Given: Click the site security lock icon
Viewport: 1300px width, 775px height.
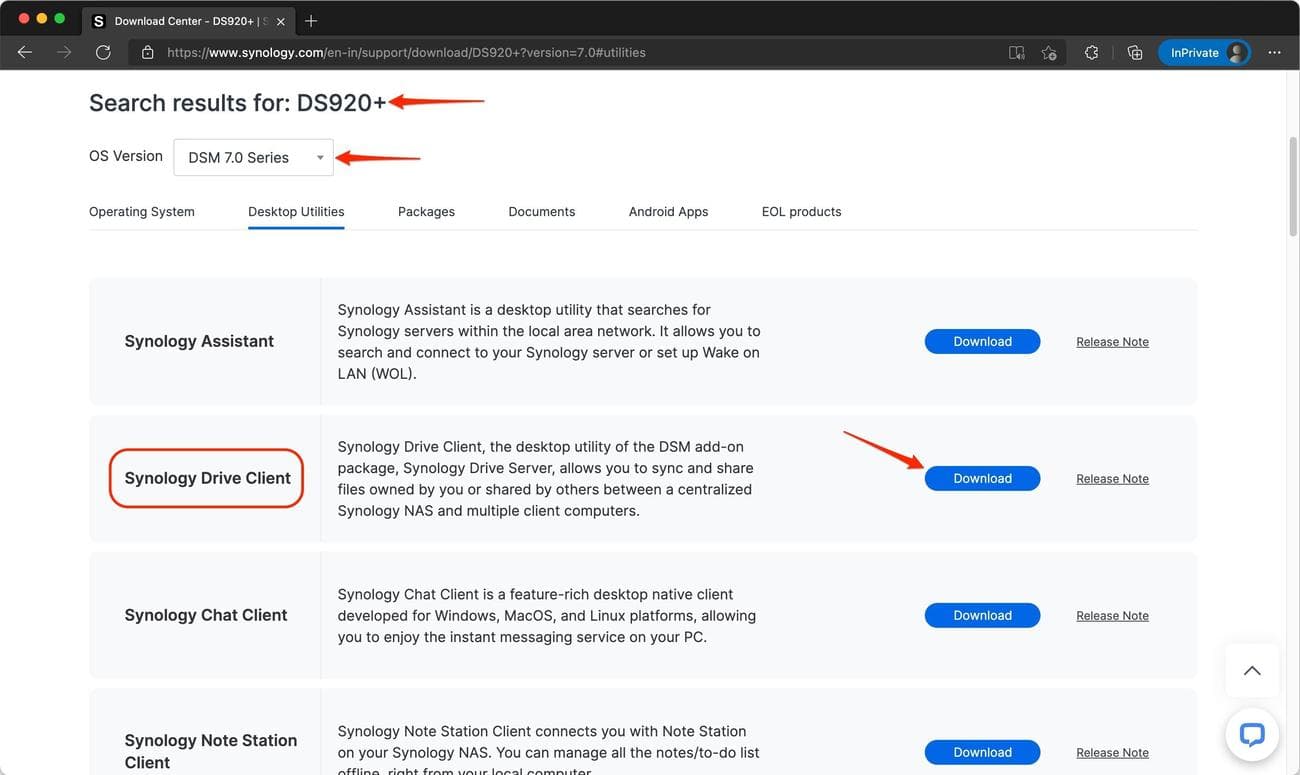Looking at the screenshot, I should pos(147,52).
